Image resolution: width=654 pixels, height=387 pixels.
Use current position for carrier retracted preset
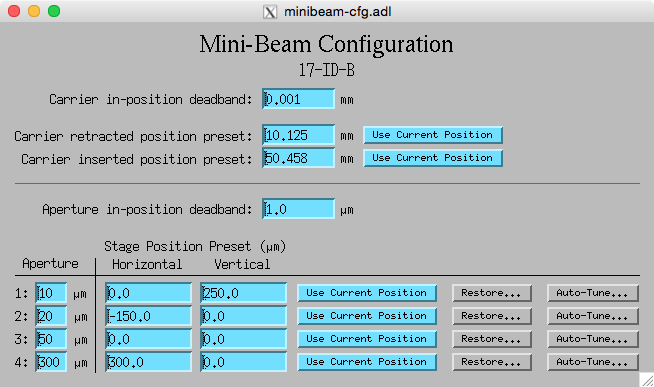[x=433, y=135]
